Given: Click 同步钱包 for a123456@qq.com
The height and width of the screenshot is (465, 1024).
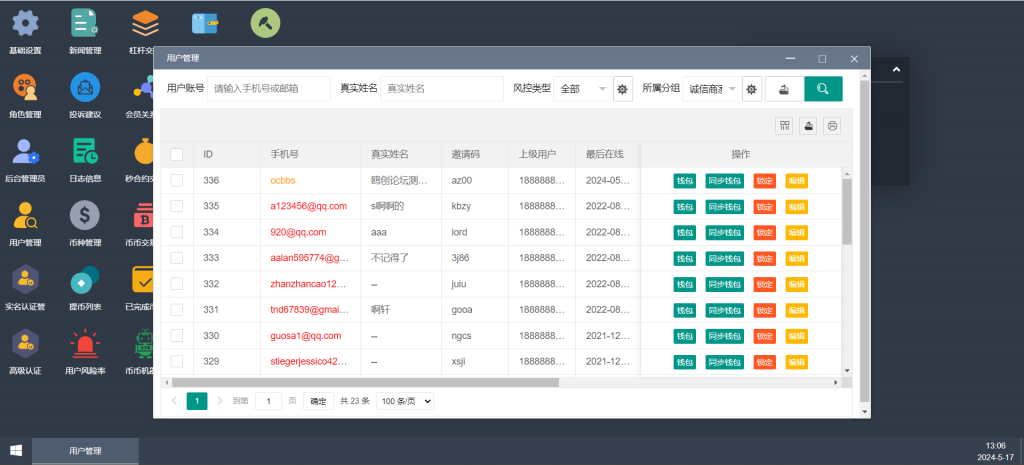Looking at the screenshot, I should point(724,206).
